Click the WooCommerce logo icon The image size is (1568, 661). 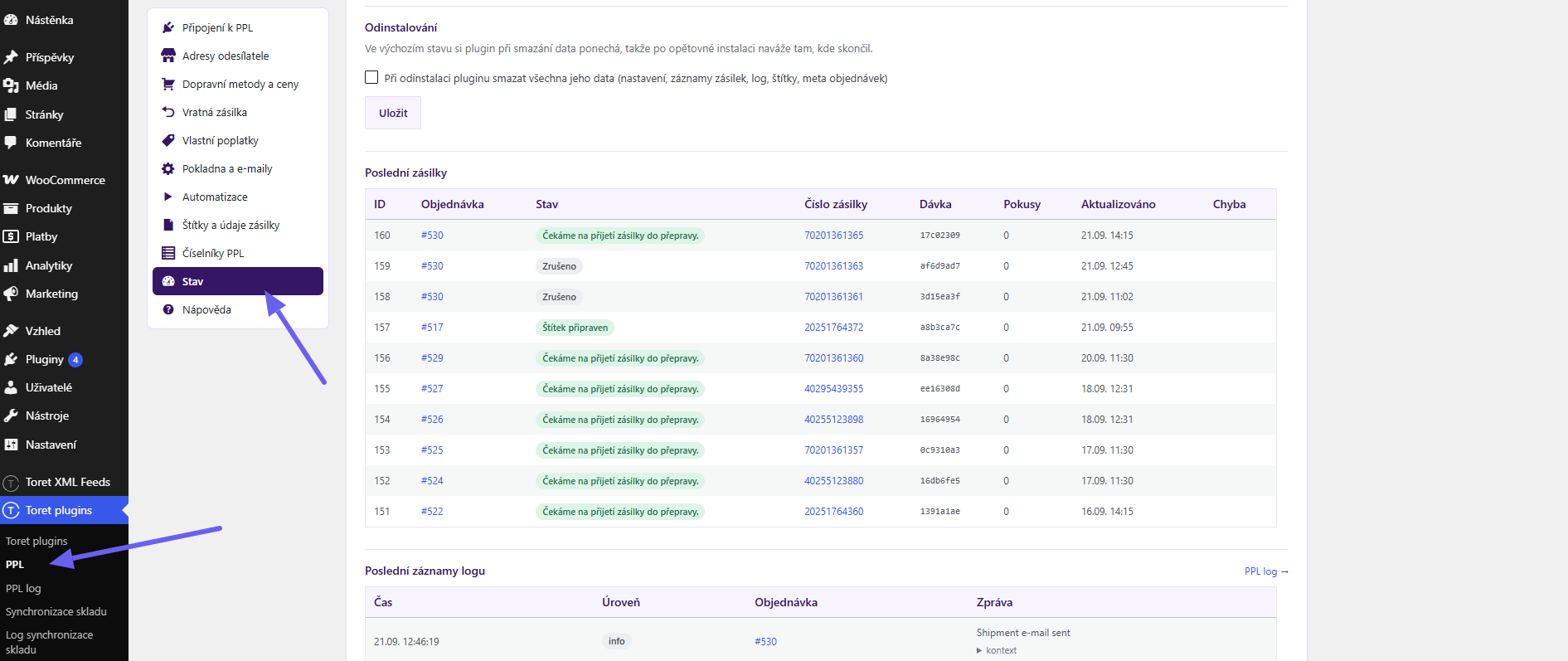click(x=11, y=180)
